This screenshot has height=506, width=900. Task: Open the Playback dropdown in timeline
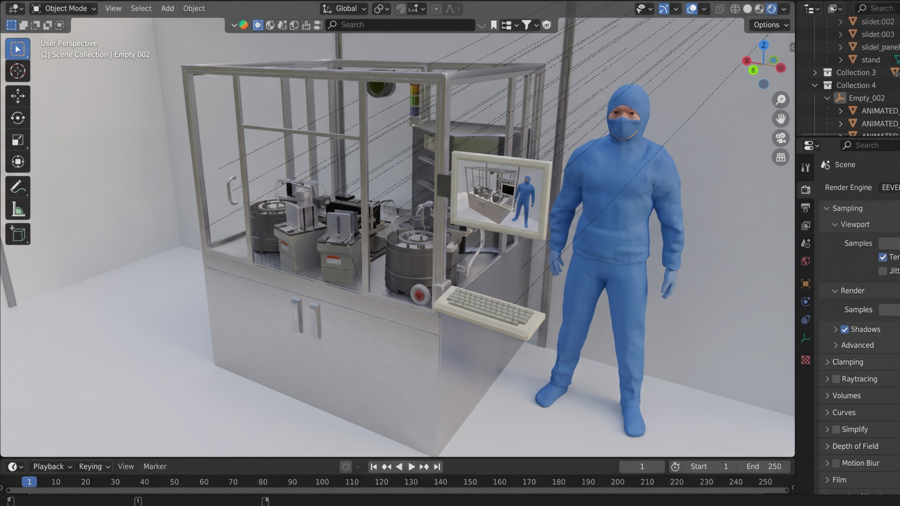tap(52, 466)
